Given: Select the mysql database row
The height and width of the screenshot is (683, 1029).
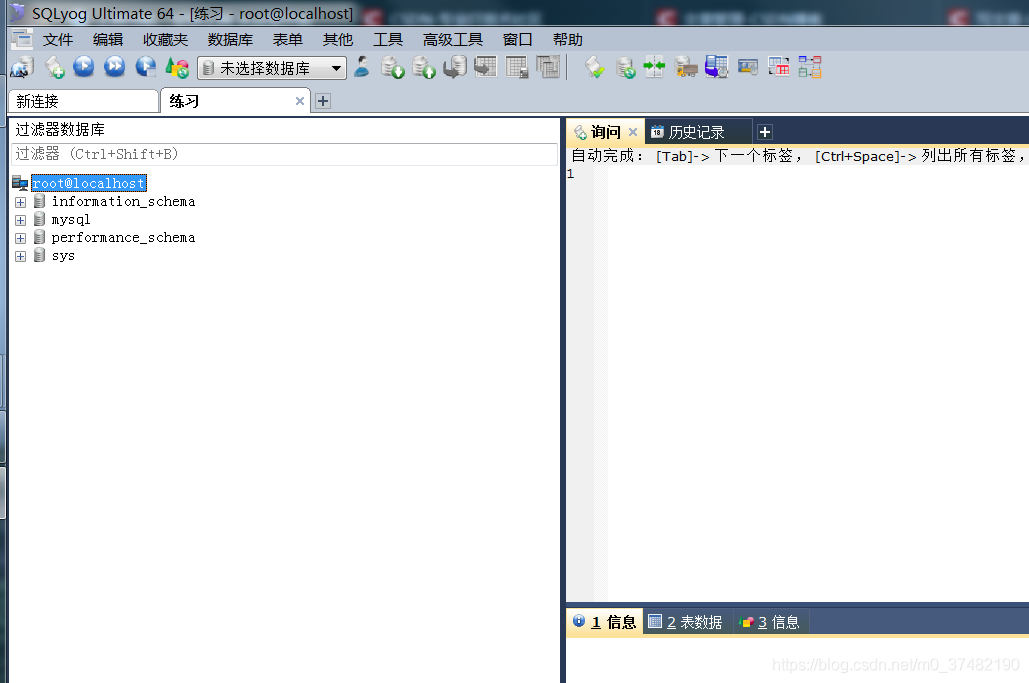Looking at the screenshot, I should point(71,220).
